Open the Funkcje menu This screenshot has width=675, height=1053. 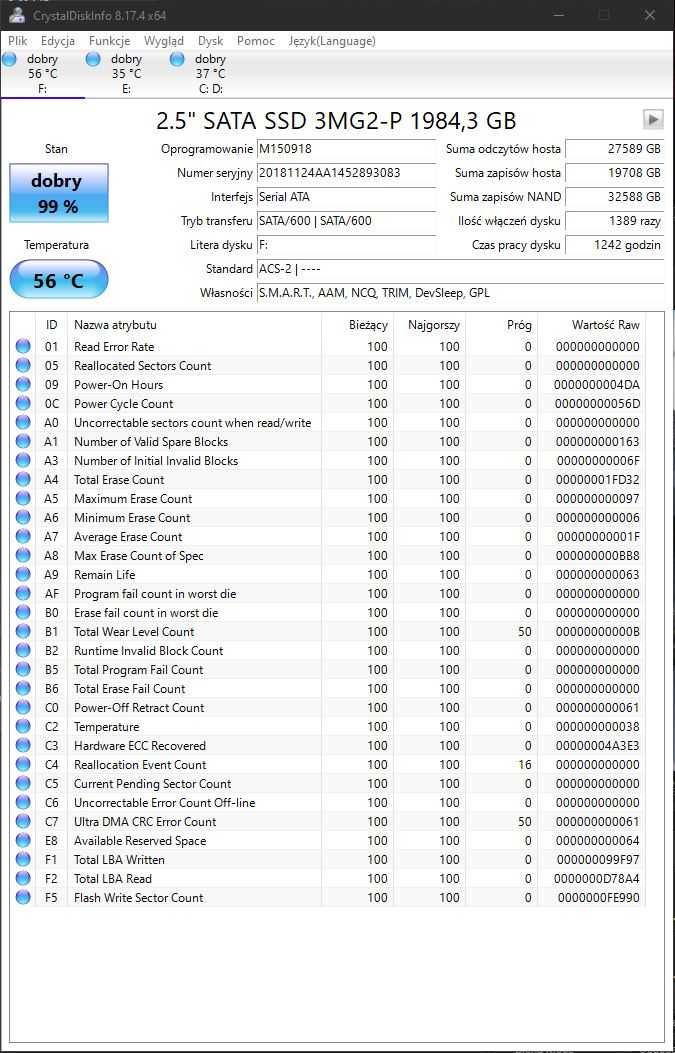point(109,41)
